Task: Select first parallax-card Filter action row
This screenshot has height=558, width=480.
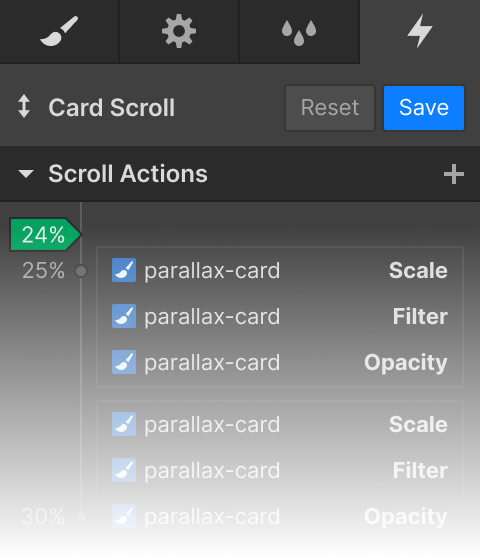Action: tap(280, 316)
